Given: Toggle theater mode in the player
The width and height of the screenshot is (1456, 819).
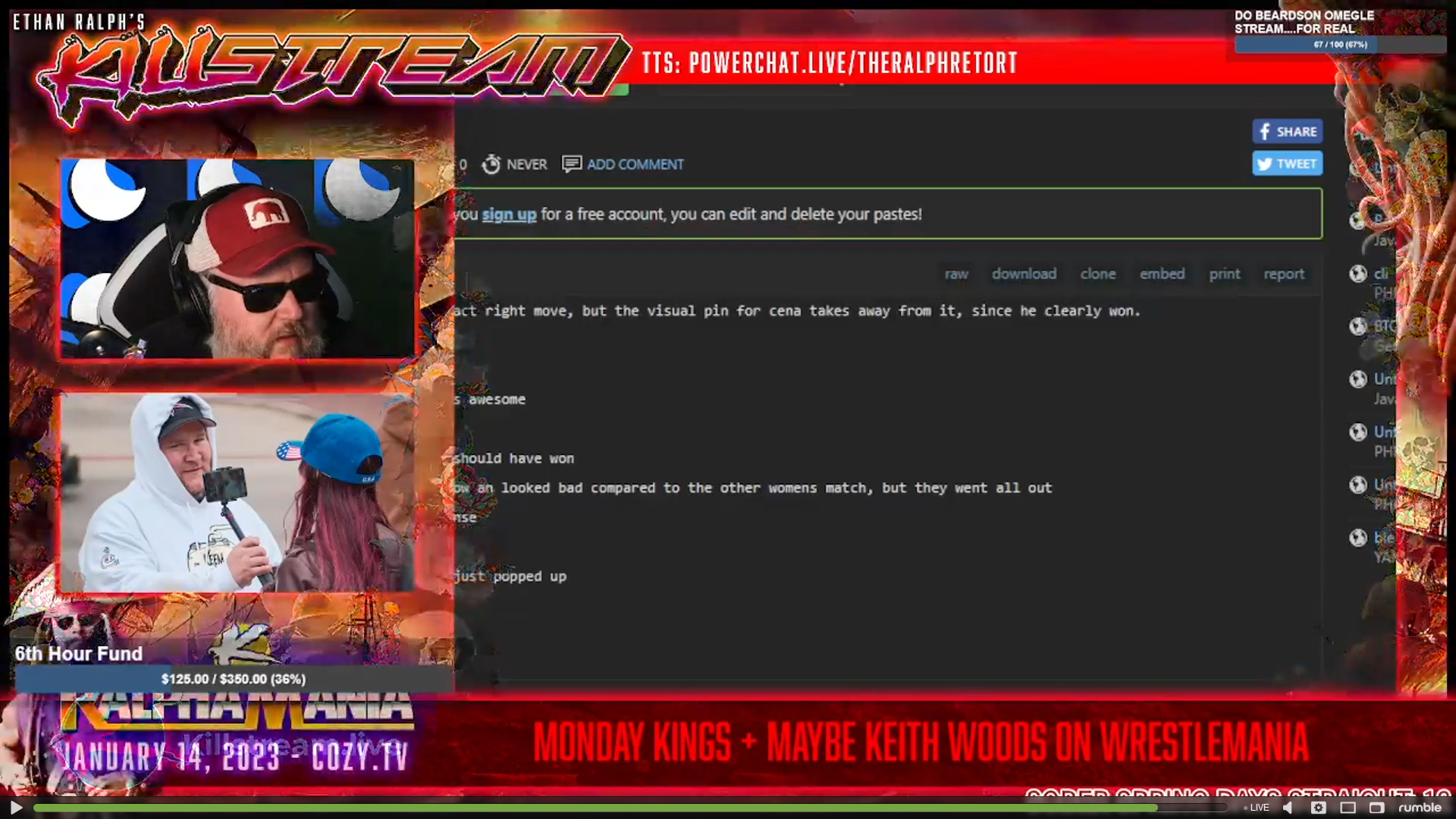Looking at the screenshot, I should tap(1348, 808).
